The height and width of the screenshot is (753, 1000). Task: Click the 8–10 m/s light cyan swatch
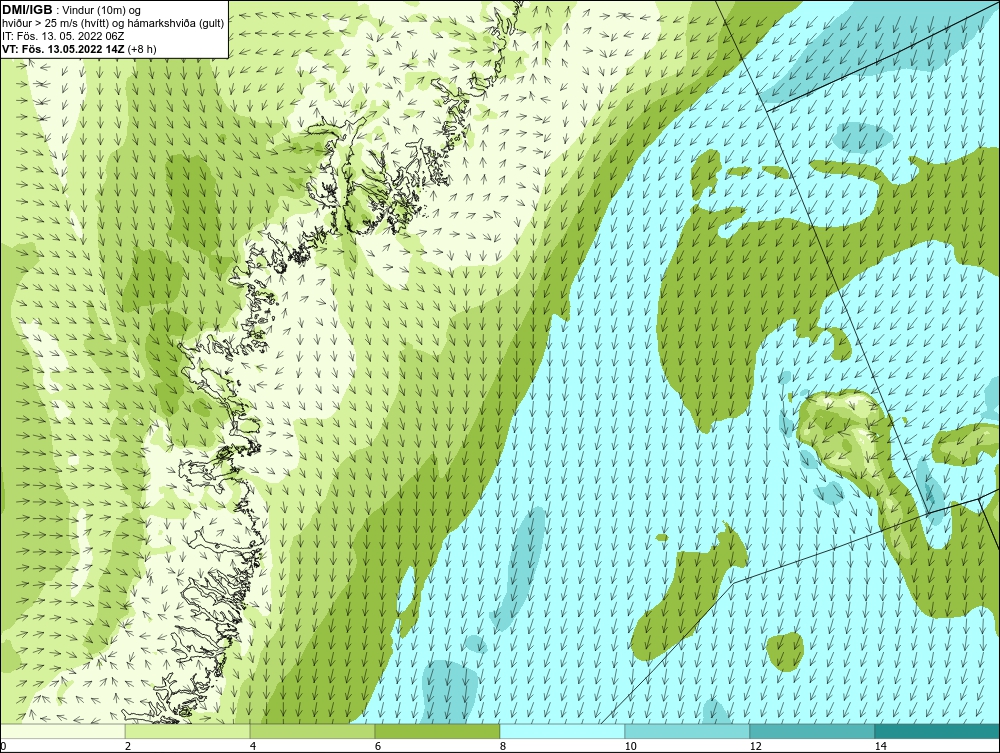tap(562, 731)
